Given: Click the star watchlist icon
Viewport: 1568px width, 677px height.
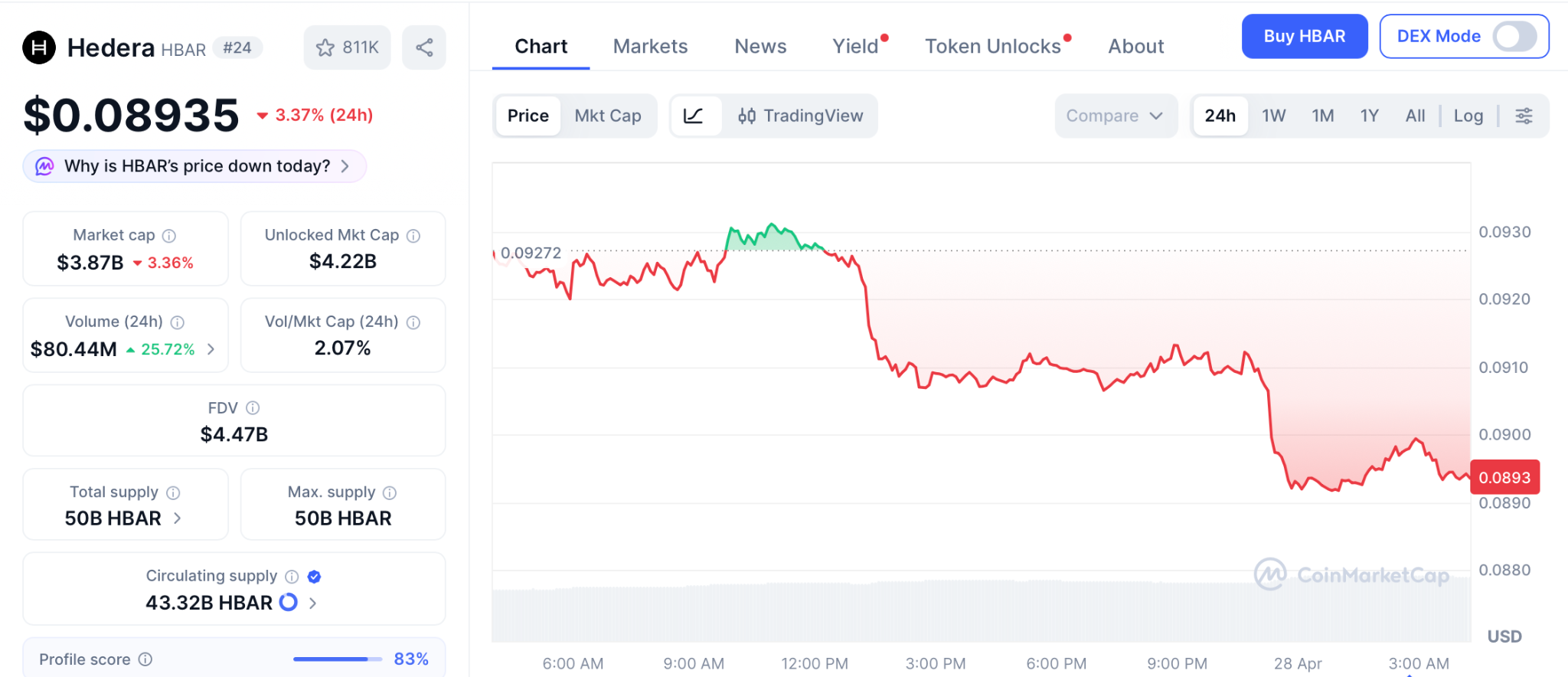Looking at the screenshot, I should point(325,47).
